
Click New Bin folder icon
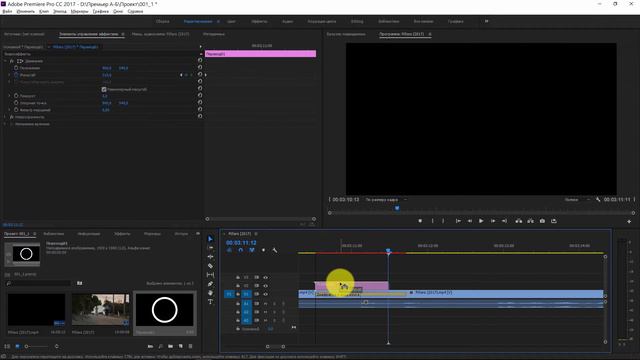[x=170, y=346]
